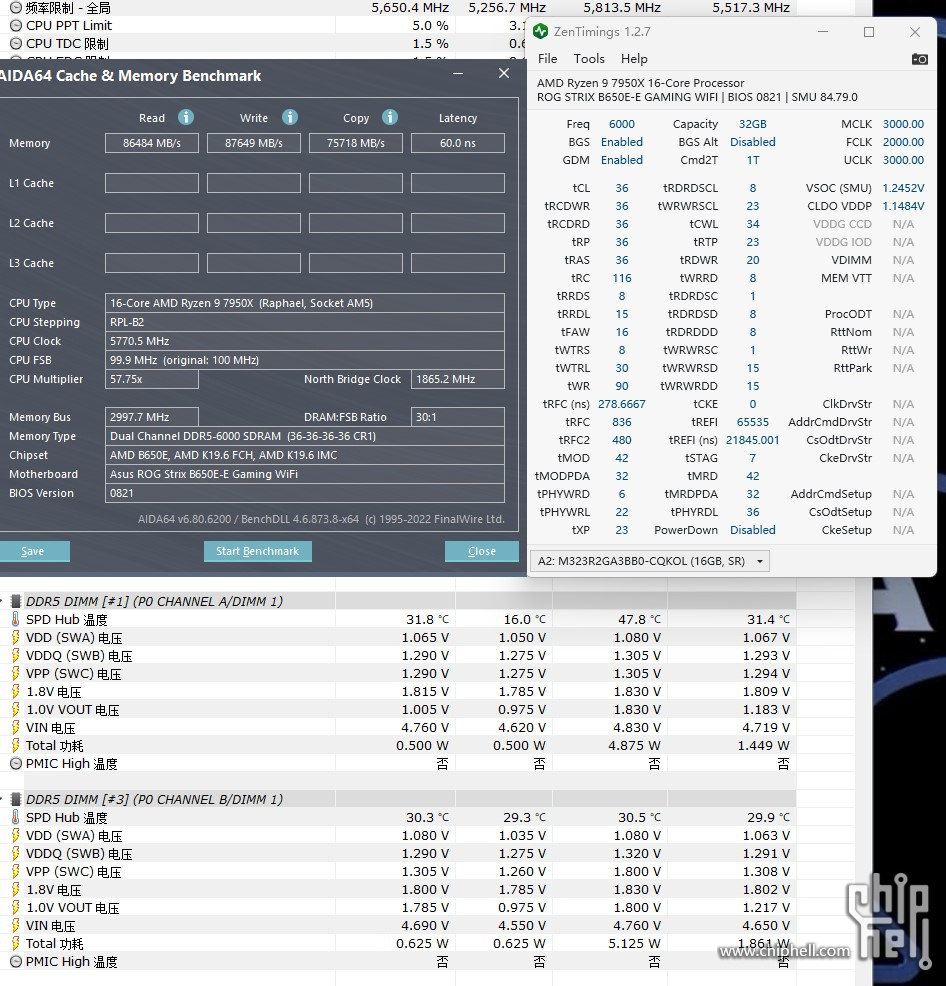Click the CPU Type field showing Ryzen 9 7950X
Image resolution: width=946 pixels, height=986 pixels.
(x=304, y=303)
